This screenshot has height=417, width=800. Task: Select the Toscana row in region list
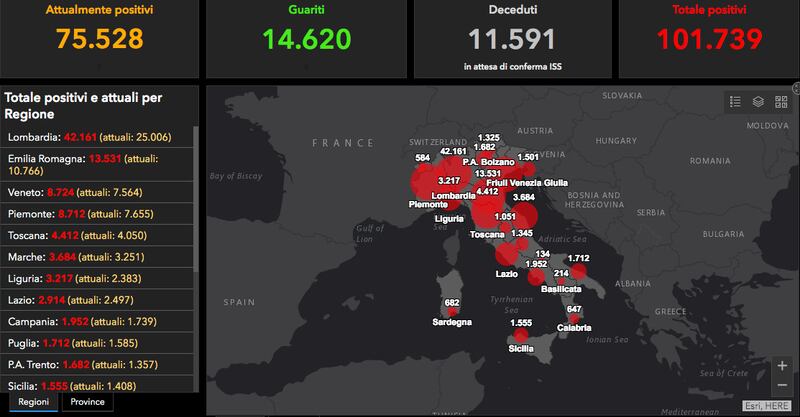[97, 235]
